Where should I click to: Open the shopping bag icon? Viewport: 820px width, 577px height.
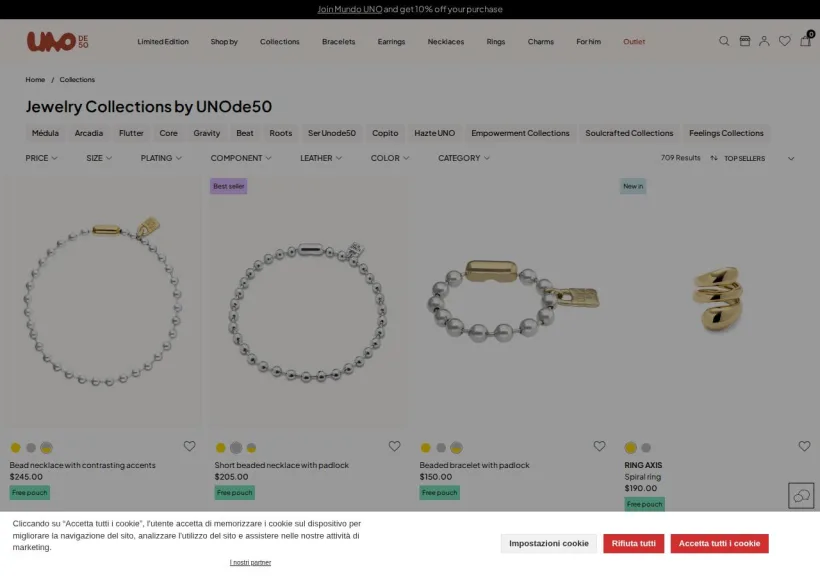point(805,40)
